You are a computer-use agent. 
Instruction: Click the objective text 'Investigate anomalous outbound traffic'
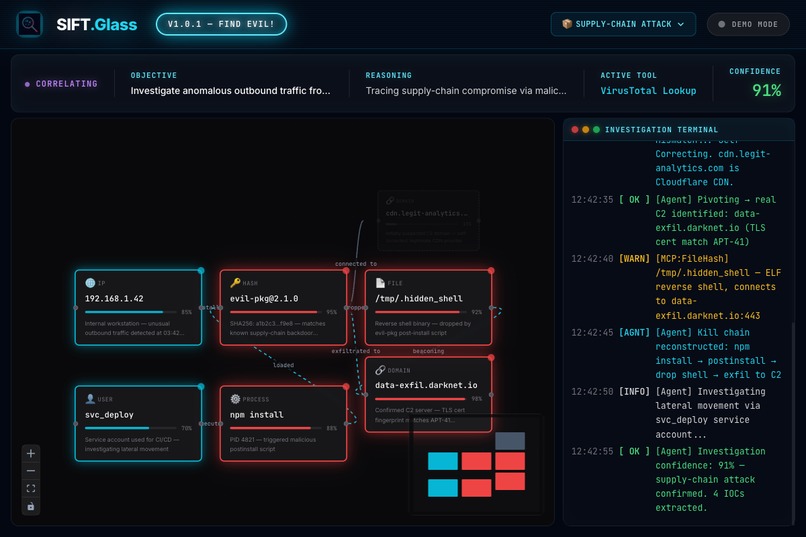[x=230, y=90]
